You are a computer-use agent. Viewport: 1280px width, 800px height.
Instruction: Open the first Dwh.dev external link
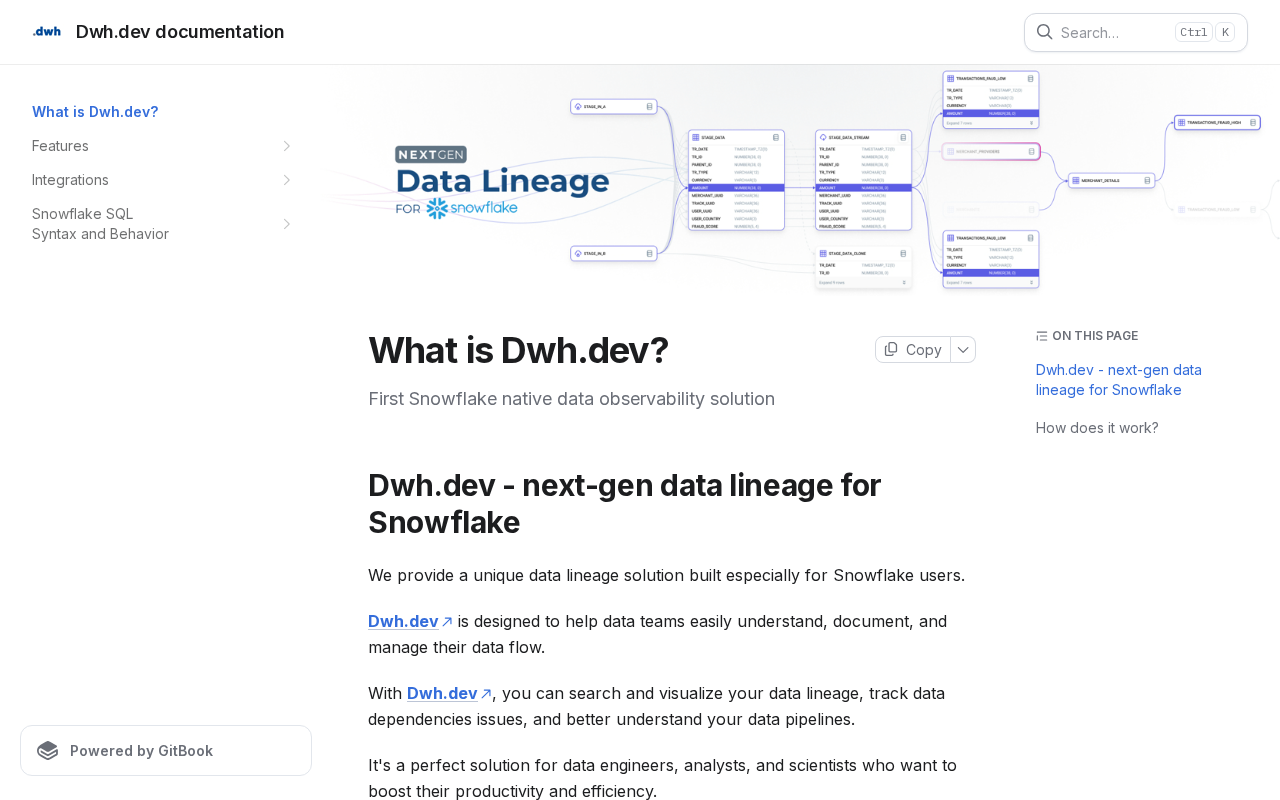click(x=410, y=621)
